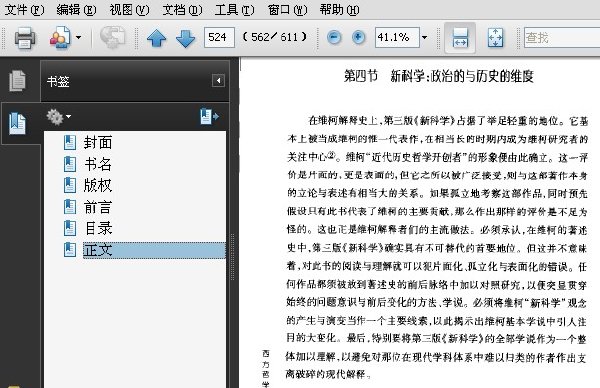Jump to the 封面 bookmark

(98, 142)
